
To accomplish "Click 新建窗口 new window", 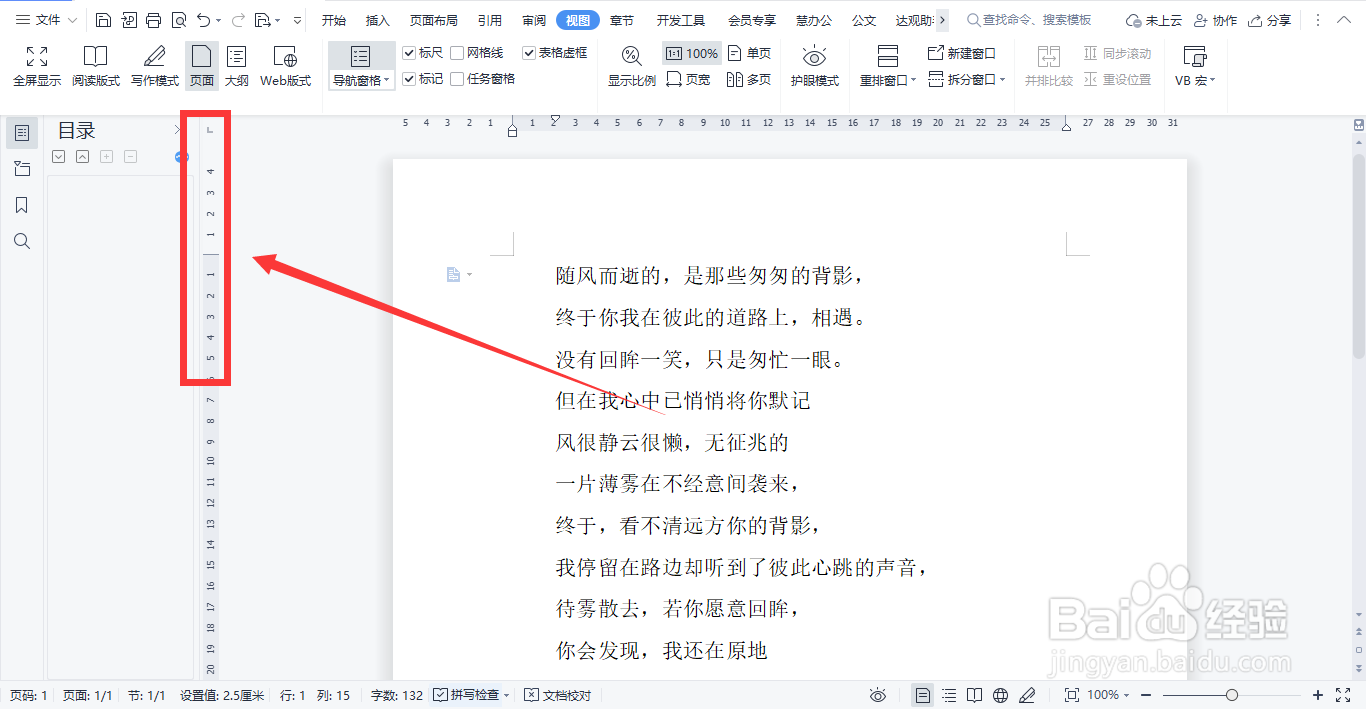I will tap(962, 53).
